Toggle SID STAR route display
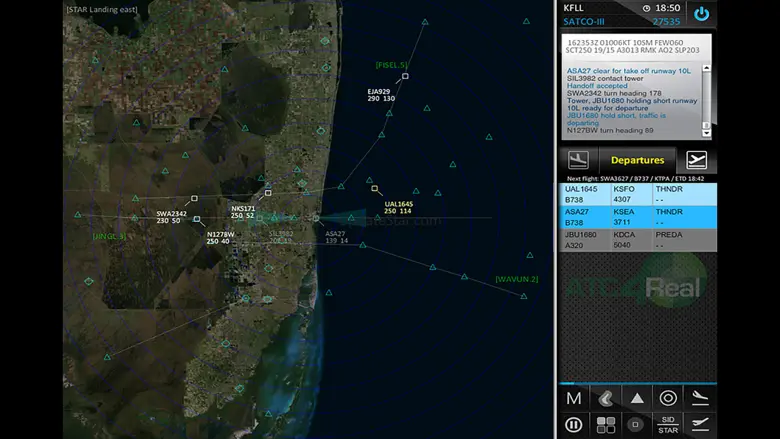Viewport: 780px width, 439px height. click(668, 425)
